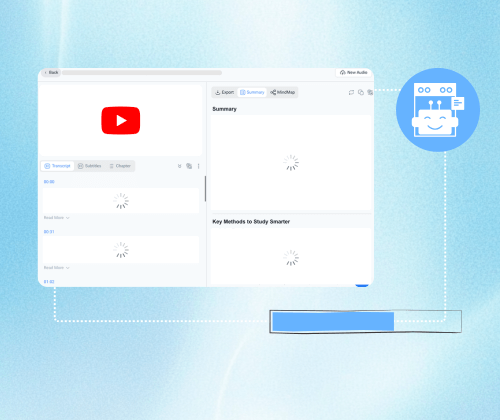Viewport: 500px width, 420px height.
Task: Click the Key Methods to Study Smarter heading
Action: pyautogui.click(x=251, y=222)
